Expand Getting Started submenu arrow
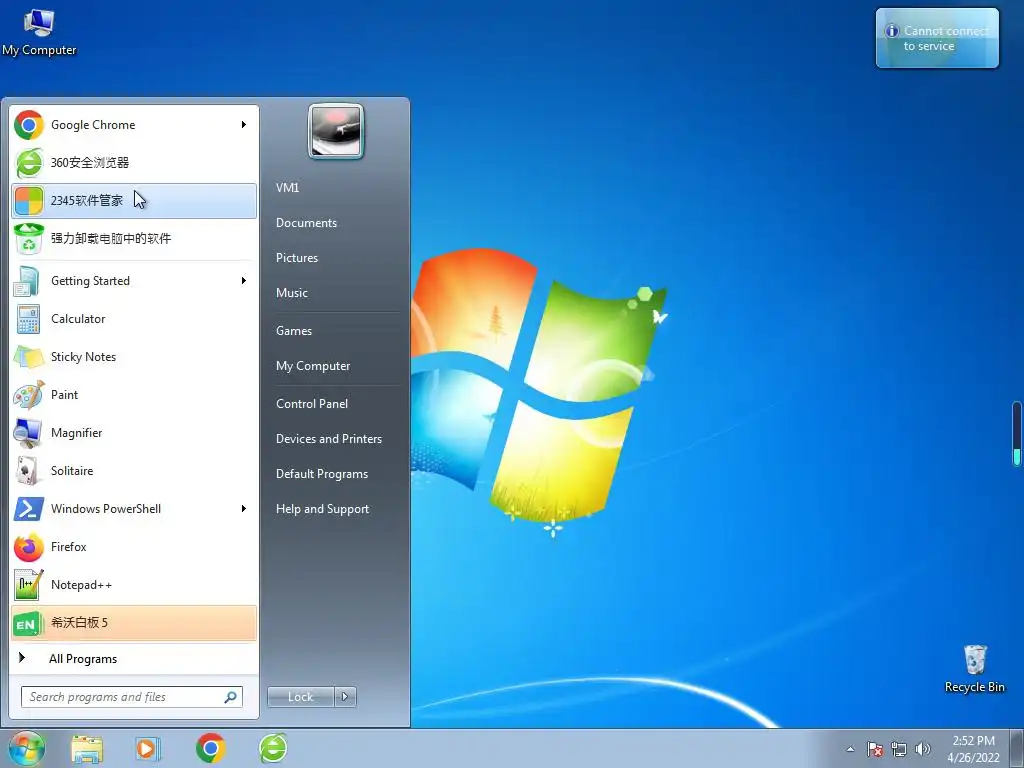Image resolution: width=1024 pixels, height=768 pixels. pyautogui.click(x=244, y=281)
